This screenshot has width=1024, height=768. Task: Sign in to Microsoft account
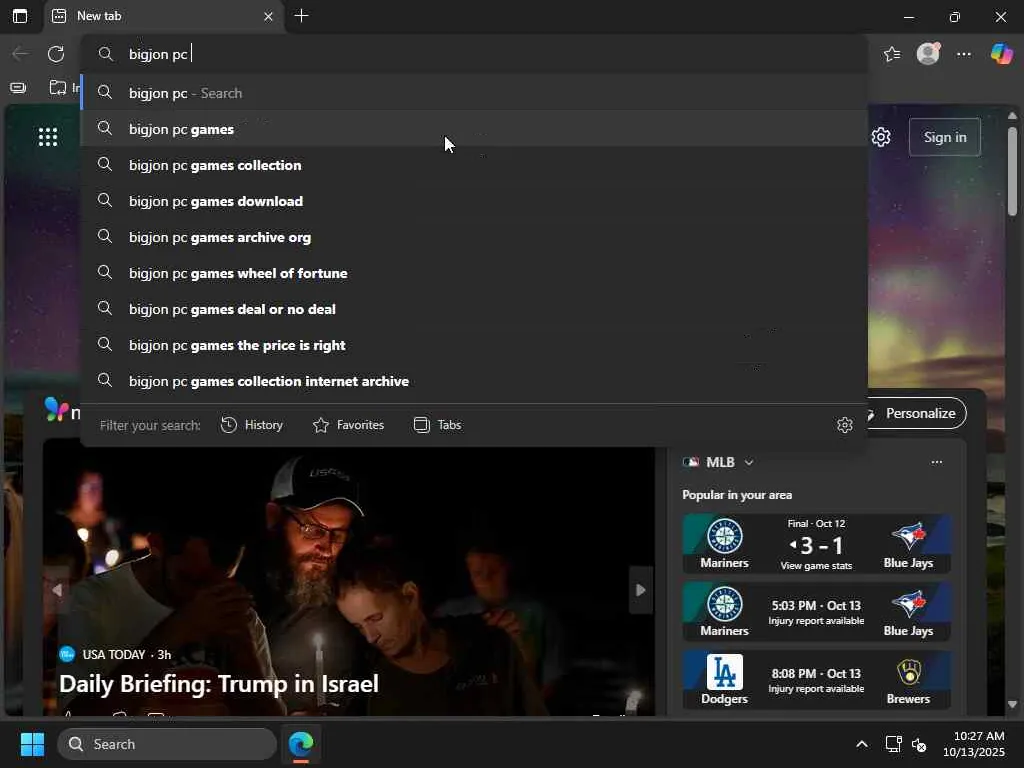click(945, 137)
